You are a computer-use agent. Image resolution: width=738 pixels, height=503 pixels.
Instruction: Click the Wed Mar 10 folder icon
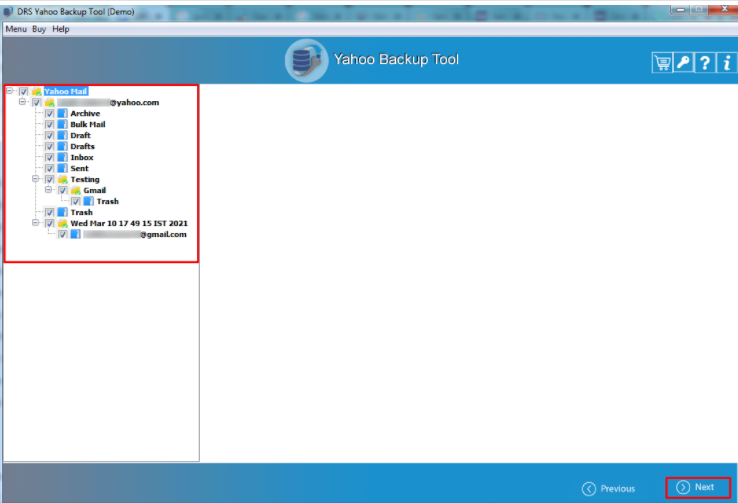pos(63,224)
